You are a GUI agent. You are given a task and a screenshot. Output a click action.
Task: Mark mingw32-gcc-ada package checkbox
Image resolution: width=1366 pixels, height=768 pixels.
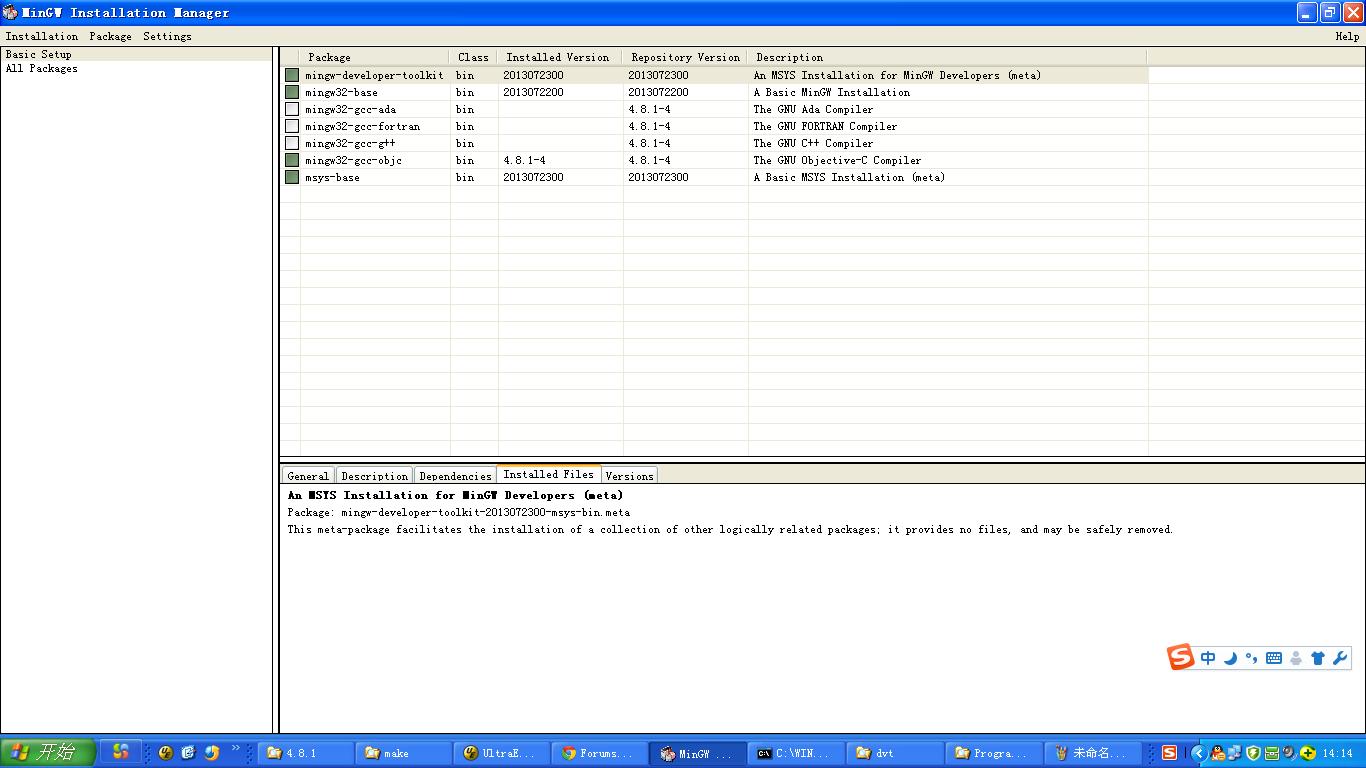click(x=292, y=109)
